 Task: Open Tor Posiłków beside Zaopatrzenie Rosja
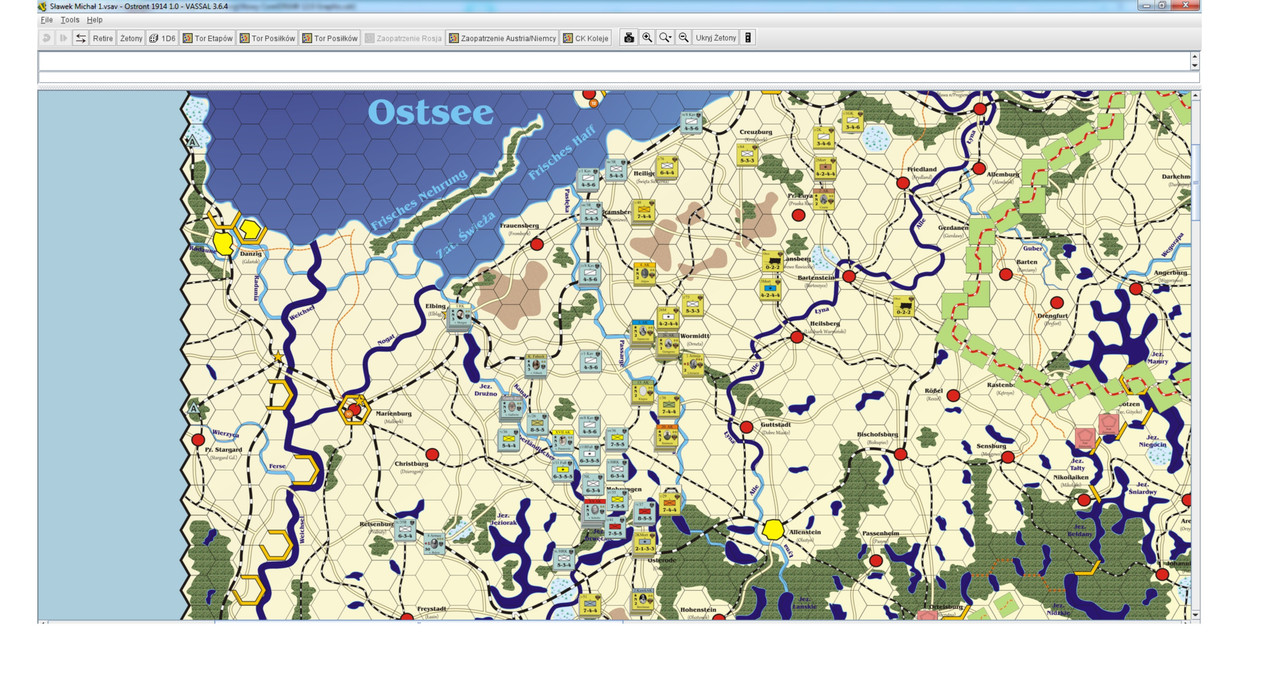(x=329, y=38)
